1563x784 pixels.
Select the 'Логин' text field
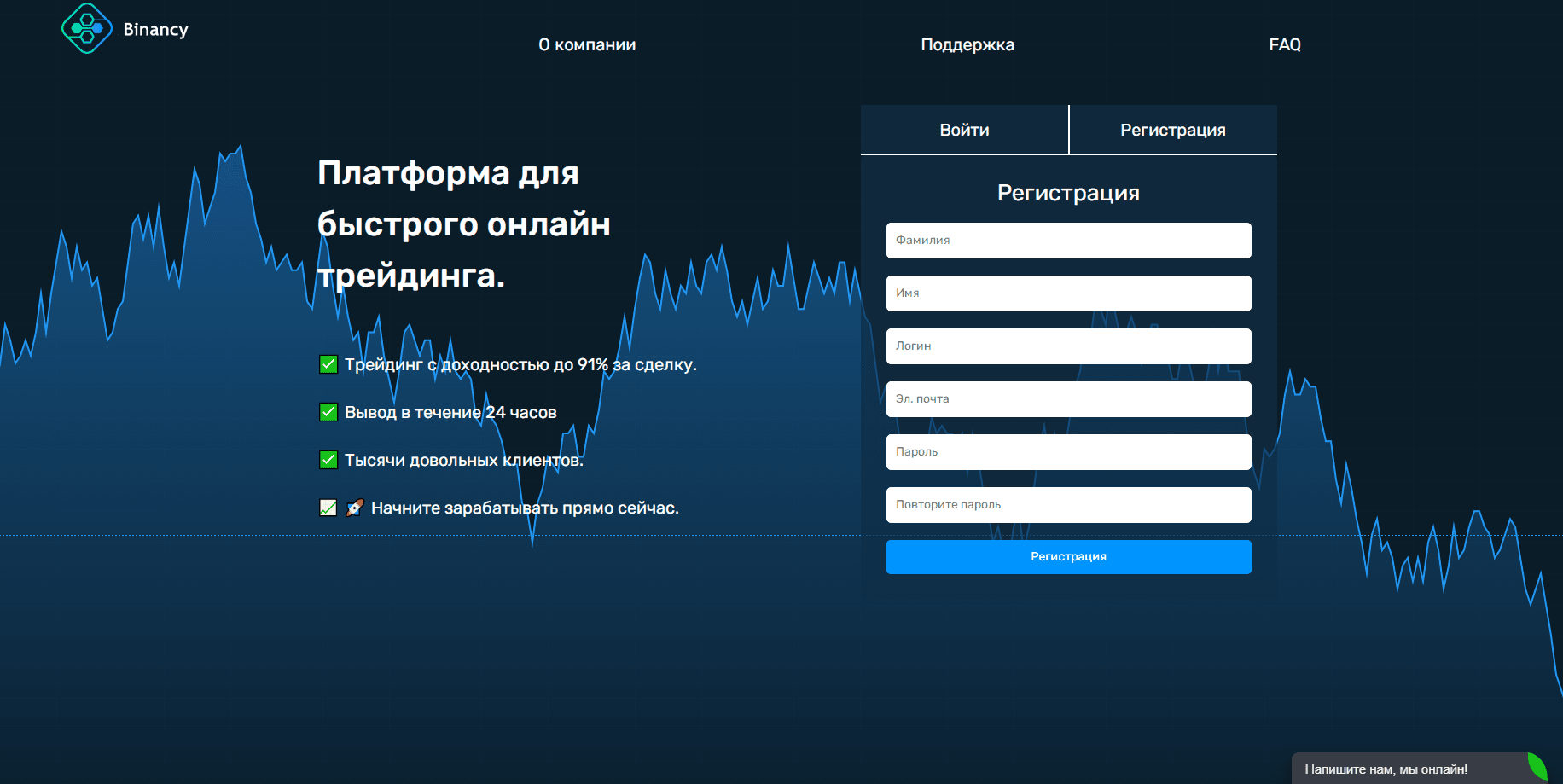click(x=1068, y=346)
